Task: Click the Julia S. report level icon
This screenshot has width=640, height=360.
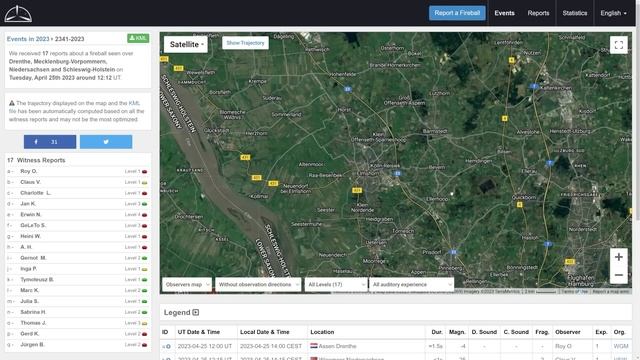Action: [144, 301]
